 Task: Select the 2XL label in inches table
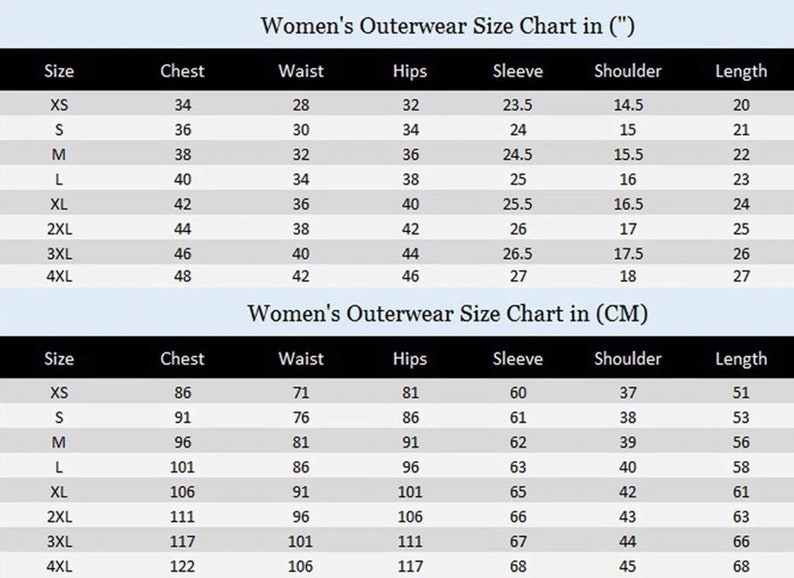pos(59,229)
